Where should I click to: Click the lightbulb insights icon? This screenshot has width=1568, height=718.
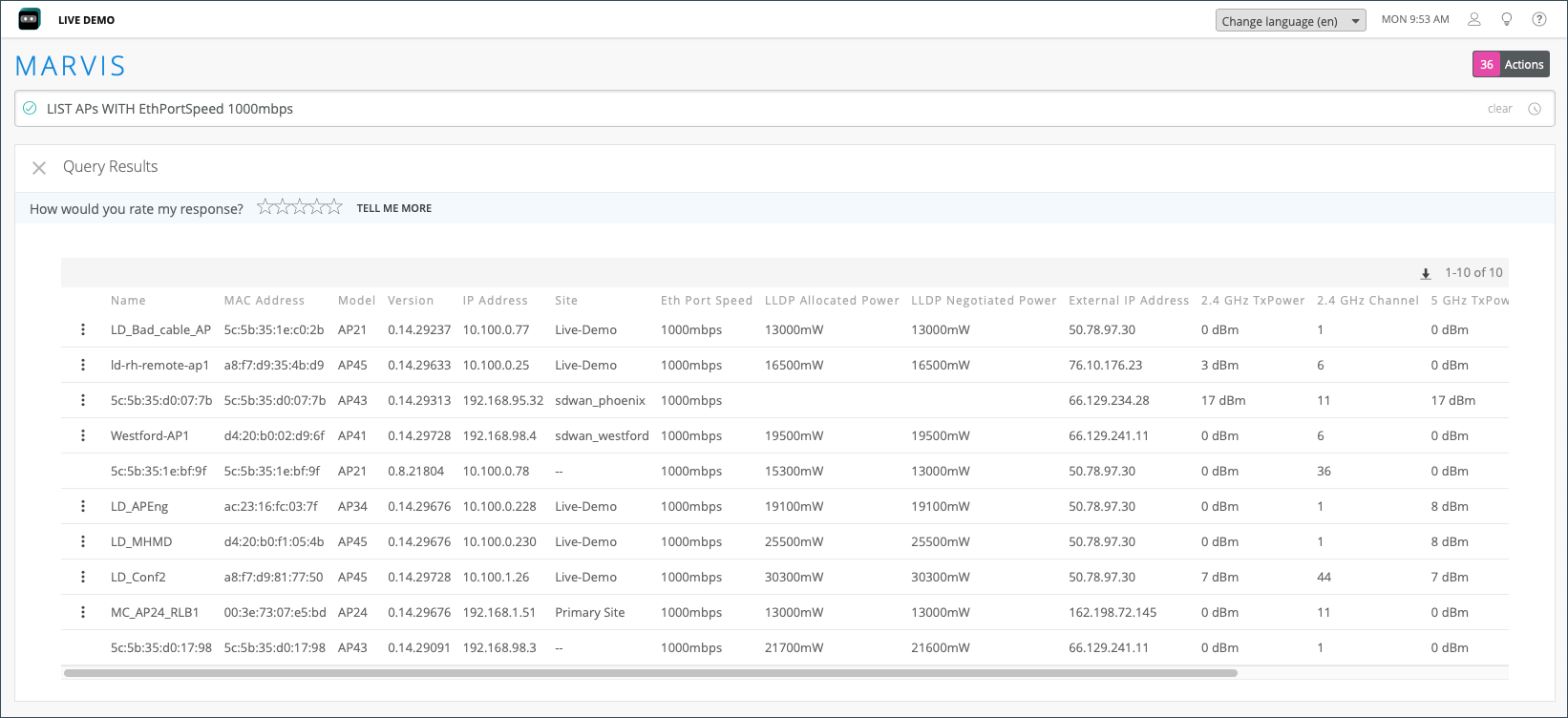[x=1507, y=19]
